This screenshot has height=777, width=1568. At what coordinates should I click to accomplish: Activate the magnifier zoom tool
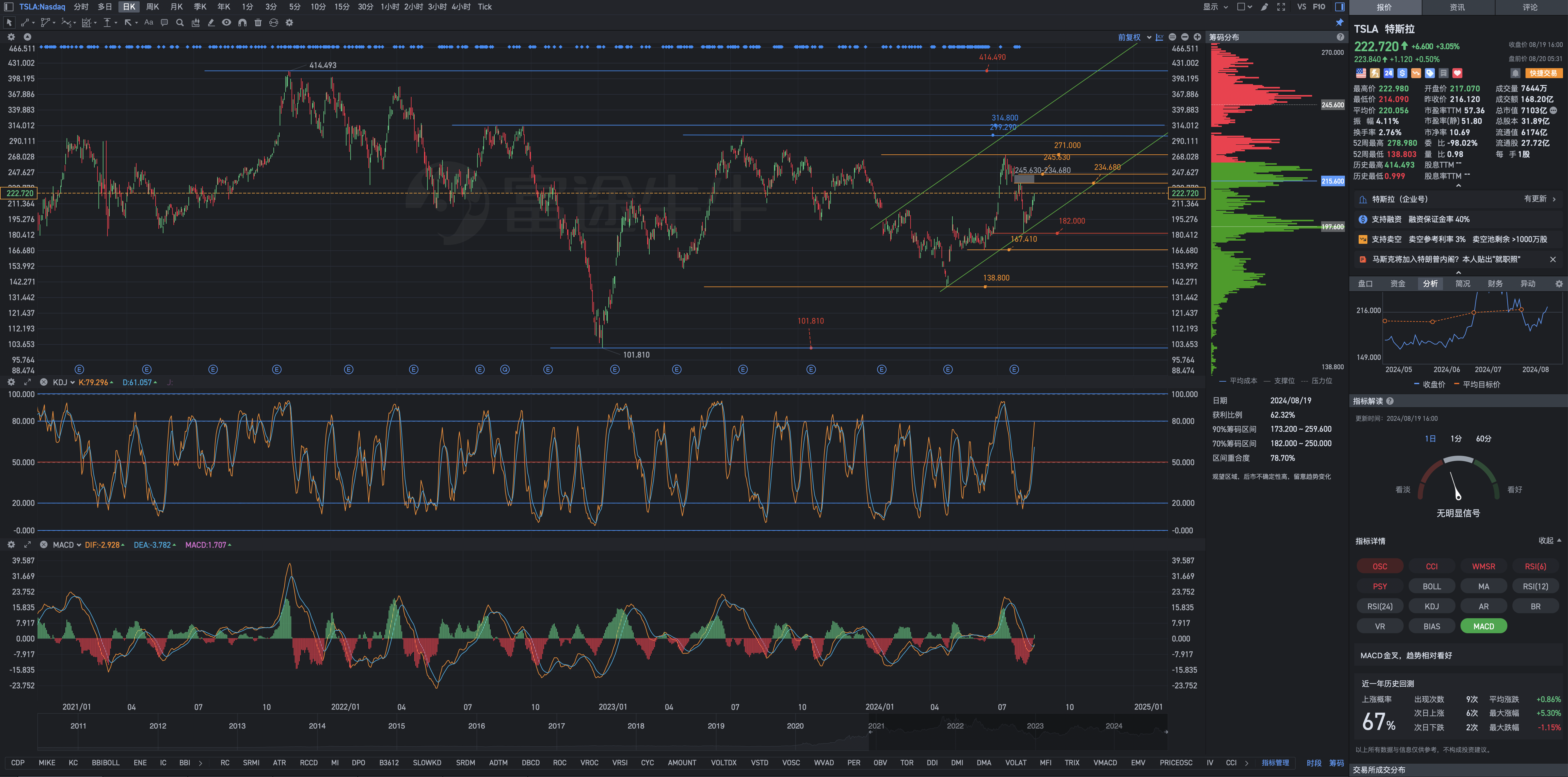pos(180,23)
